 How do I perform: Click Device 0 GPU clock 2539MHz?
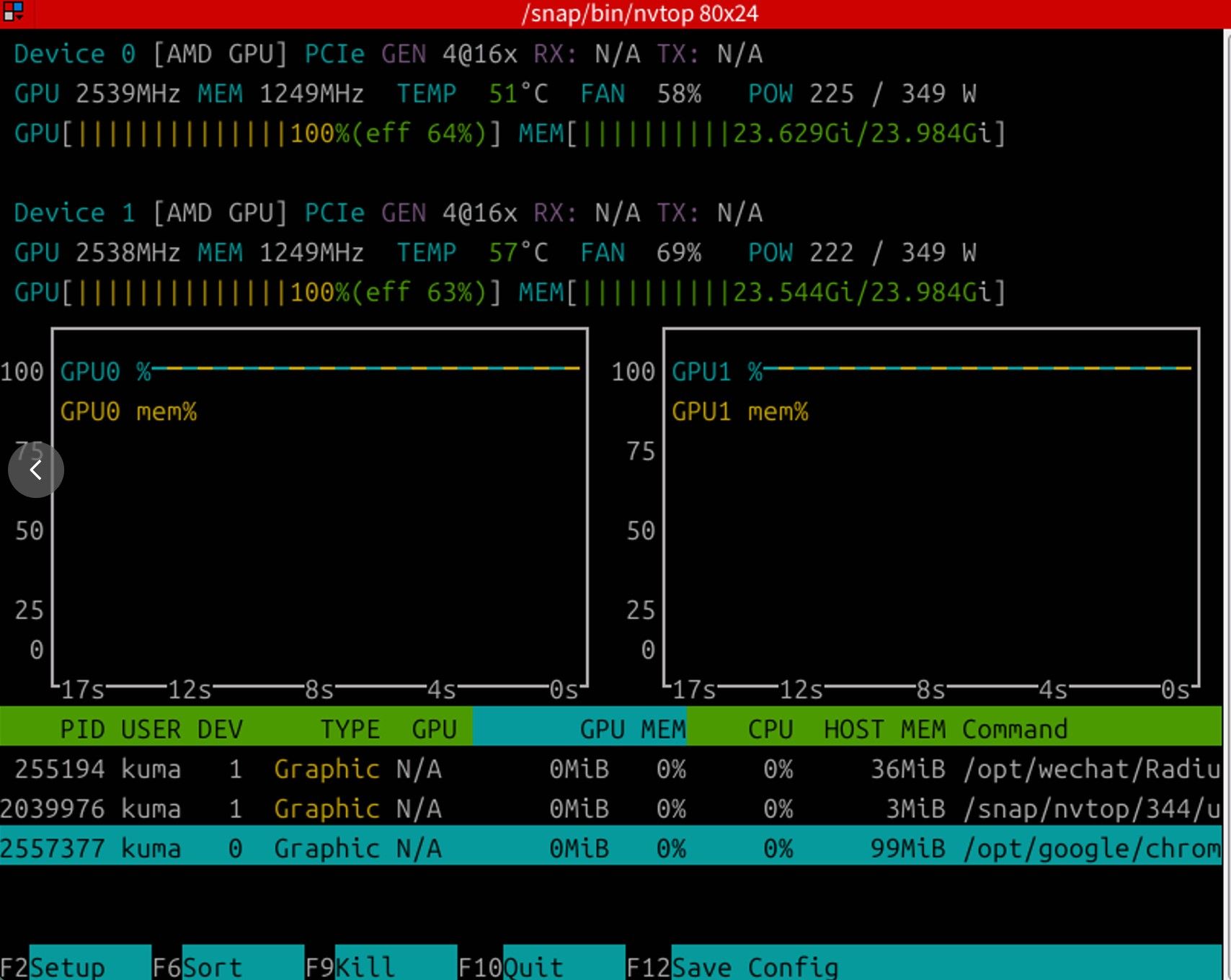pyautogui.click(x=128, y=94)
